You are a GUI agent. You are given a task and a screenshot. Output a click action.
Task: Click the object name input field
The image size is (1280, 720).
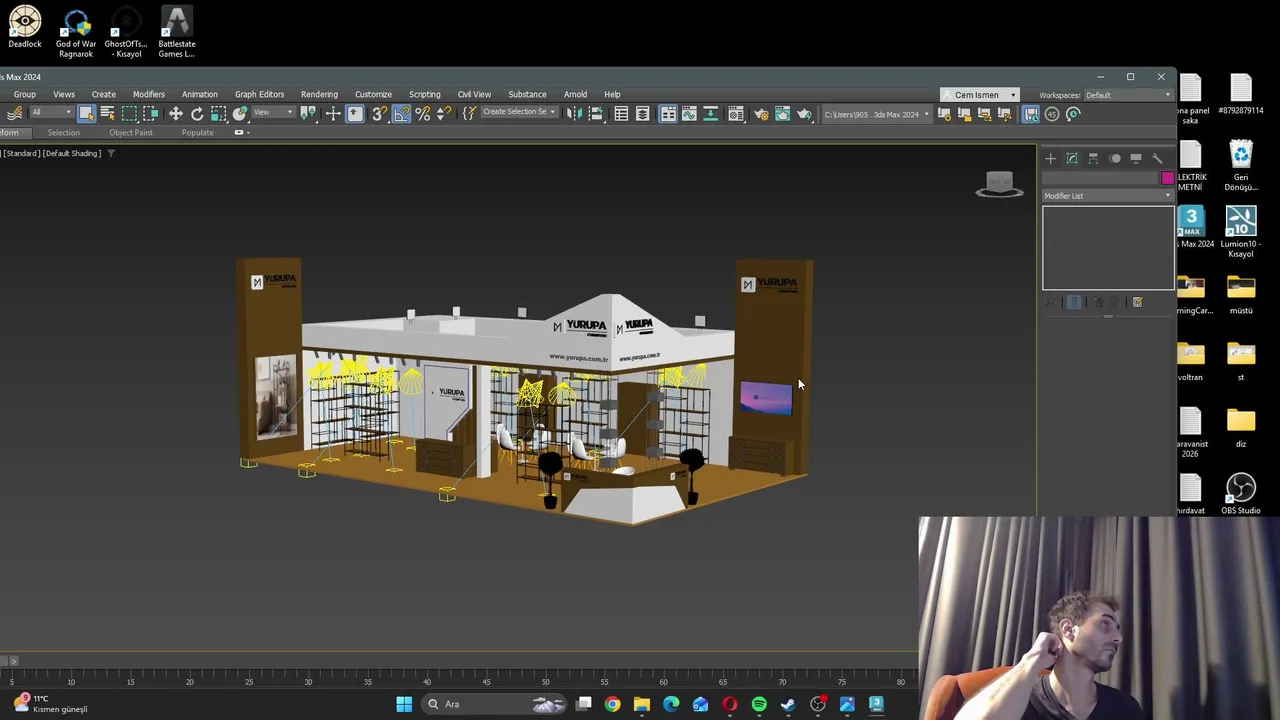pos(1100,178)
